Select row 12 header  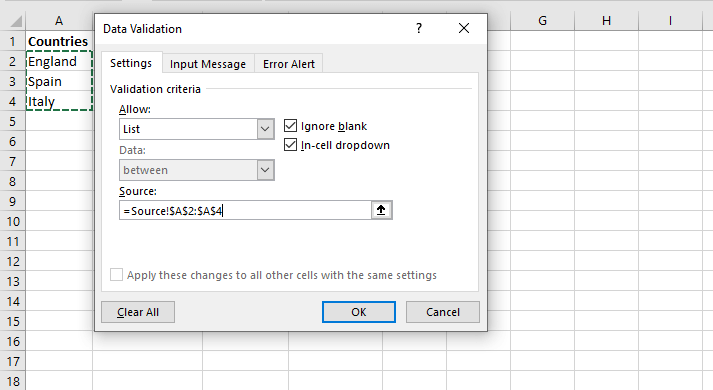point(13,261)
